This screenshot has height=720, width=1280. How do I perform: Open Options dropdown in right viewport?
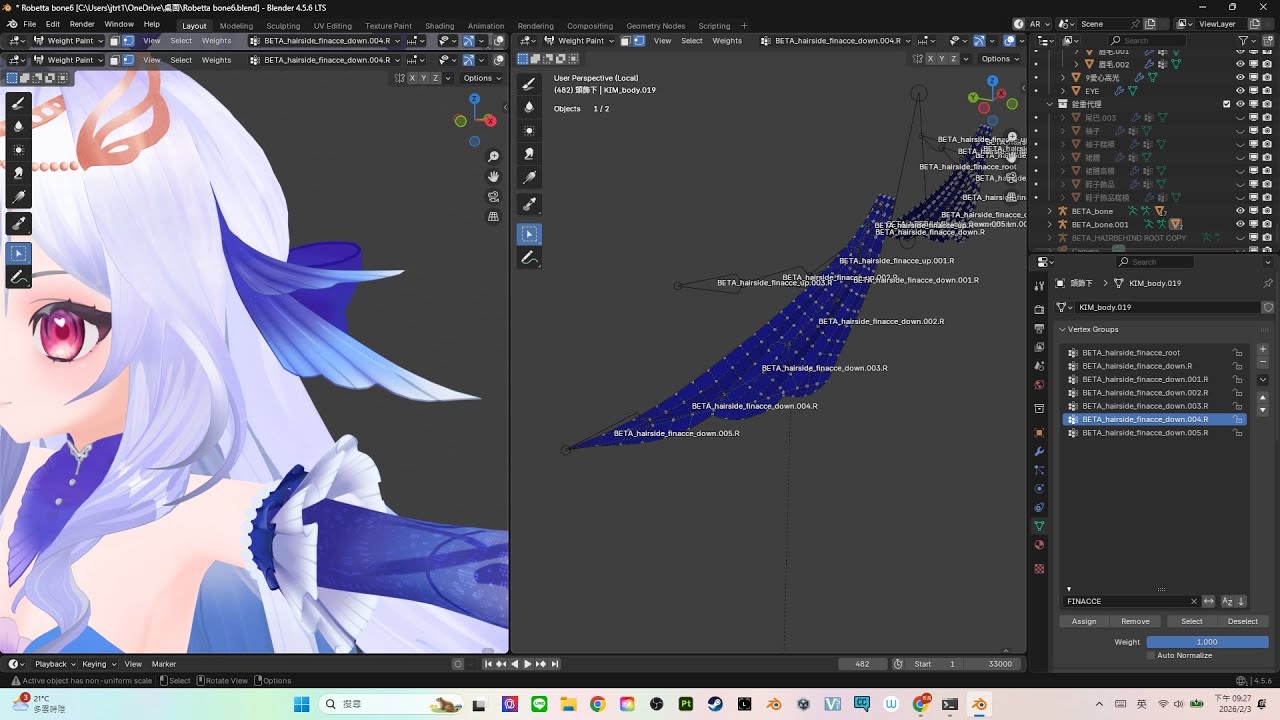[1000, 59]
